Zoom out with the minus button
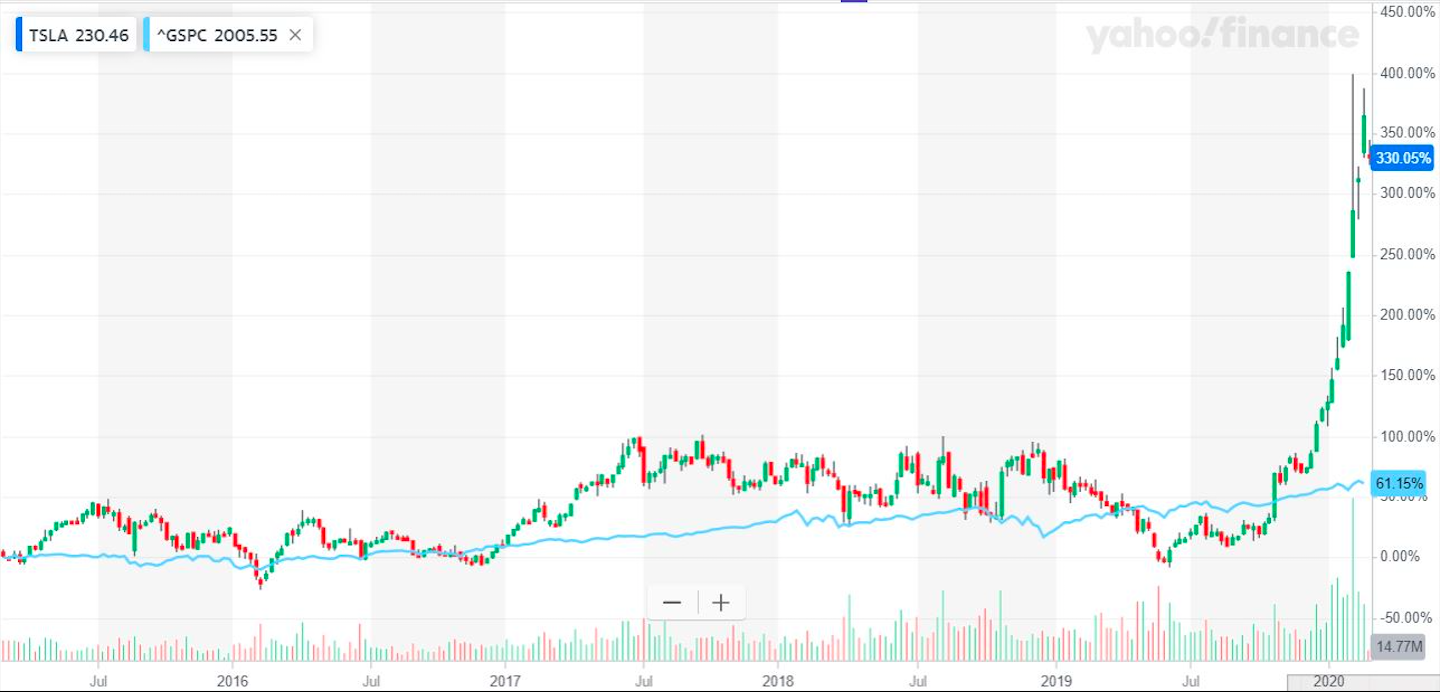Screen dimensions: 1440x692 [672, 602]
